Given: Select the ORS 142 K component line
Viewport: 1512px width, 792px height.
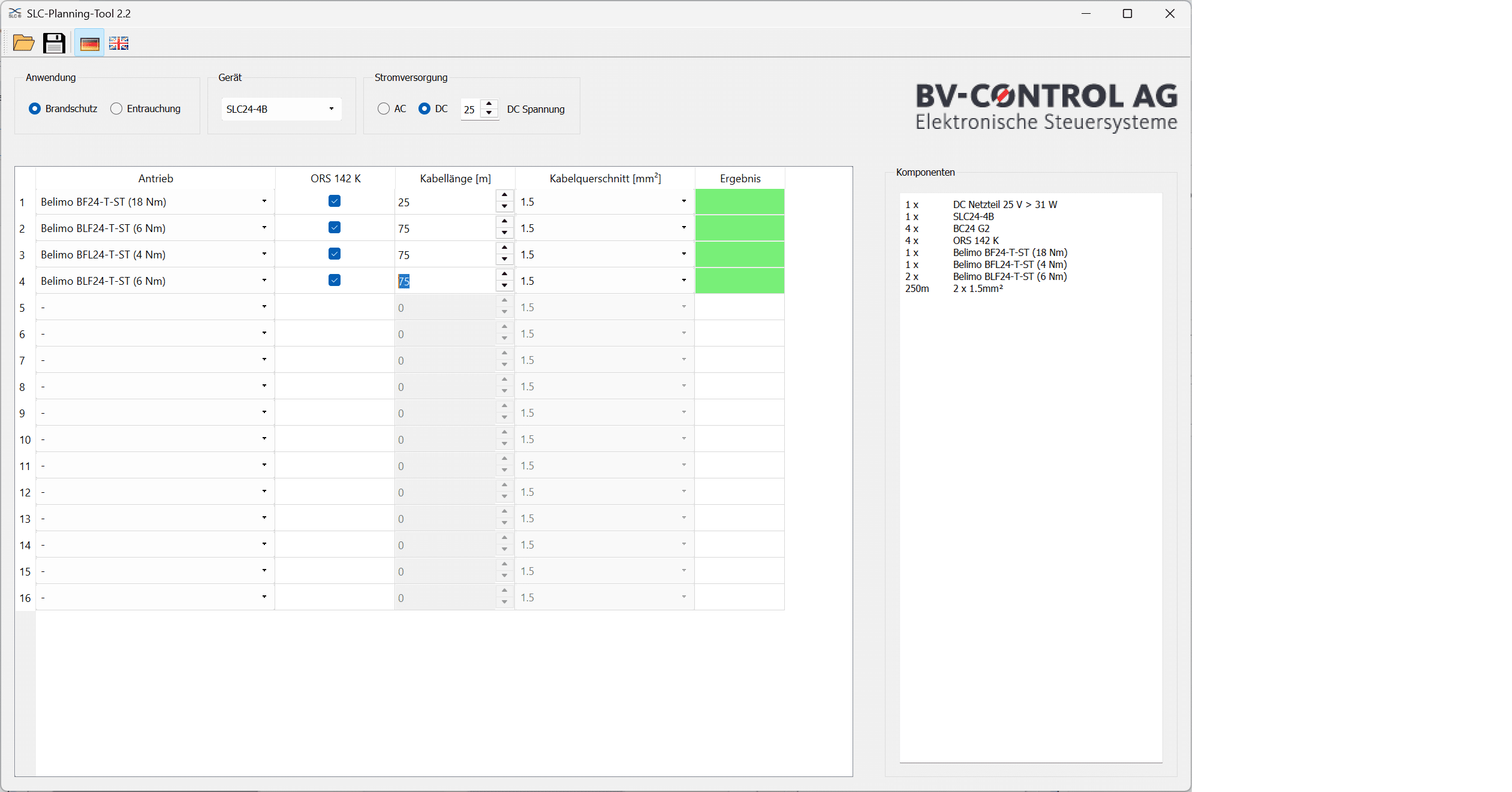Looking at the screenshot, I should click(x=952, y=240).
